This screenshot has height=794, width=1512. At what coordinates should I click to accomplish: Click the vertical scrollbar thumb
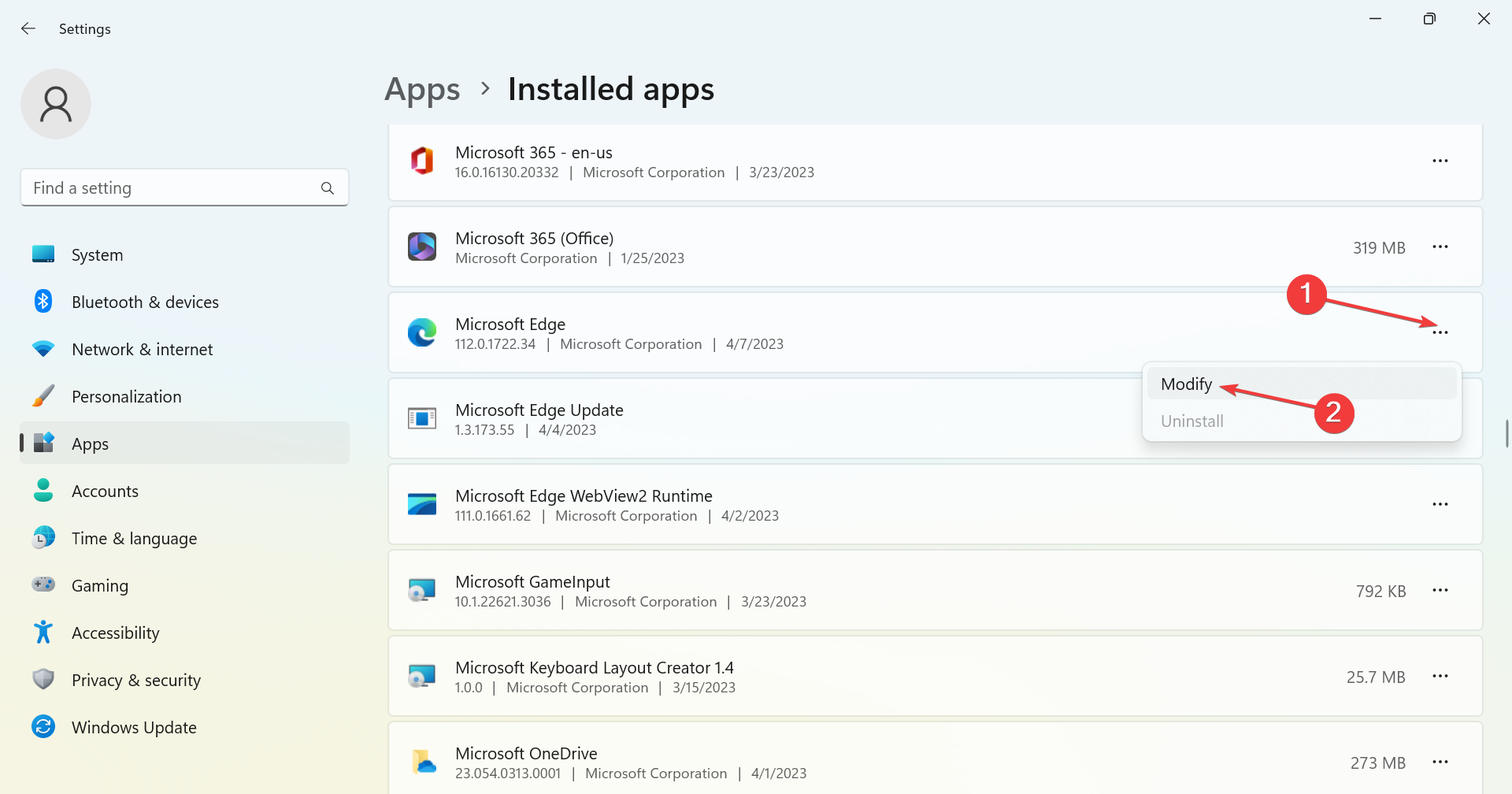[x=1506, y=434]
